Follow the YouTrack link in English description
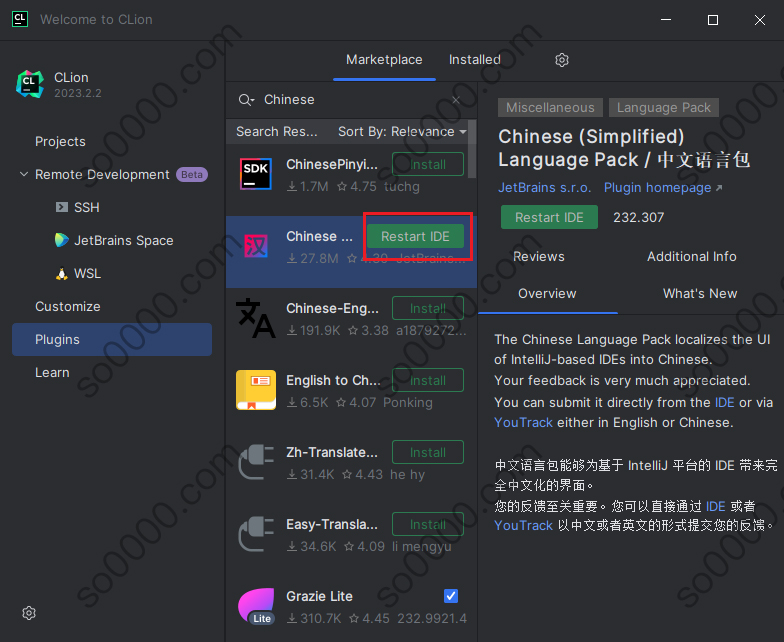The width and height of the screenshot is (784, 642). click(523, 423)
